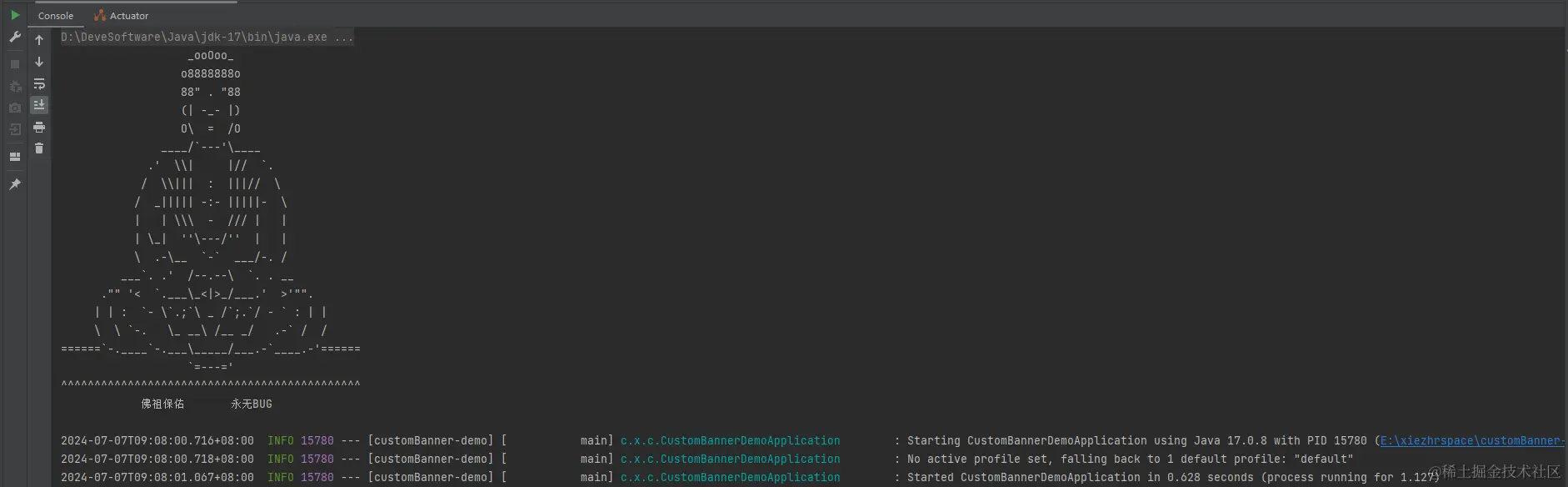Image resolution: width=1568 pixels, height=487 pixels.
Task: Click the timestamp 2024-07-07T09:08:01.067+08:00
Action: (157, 477)
